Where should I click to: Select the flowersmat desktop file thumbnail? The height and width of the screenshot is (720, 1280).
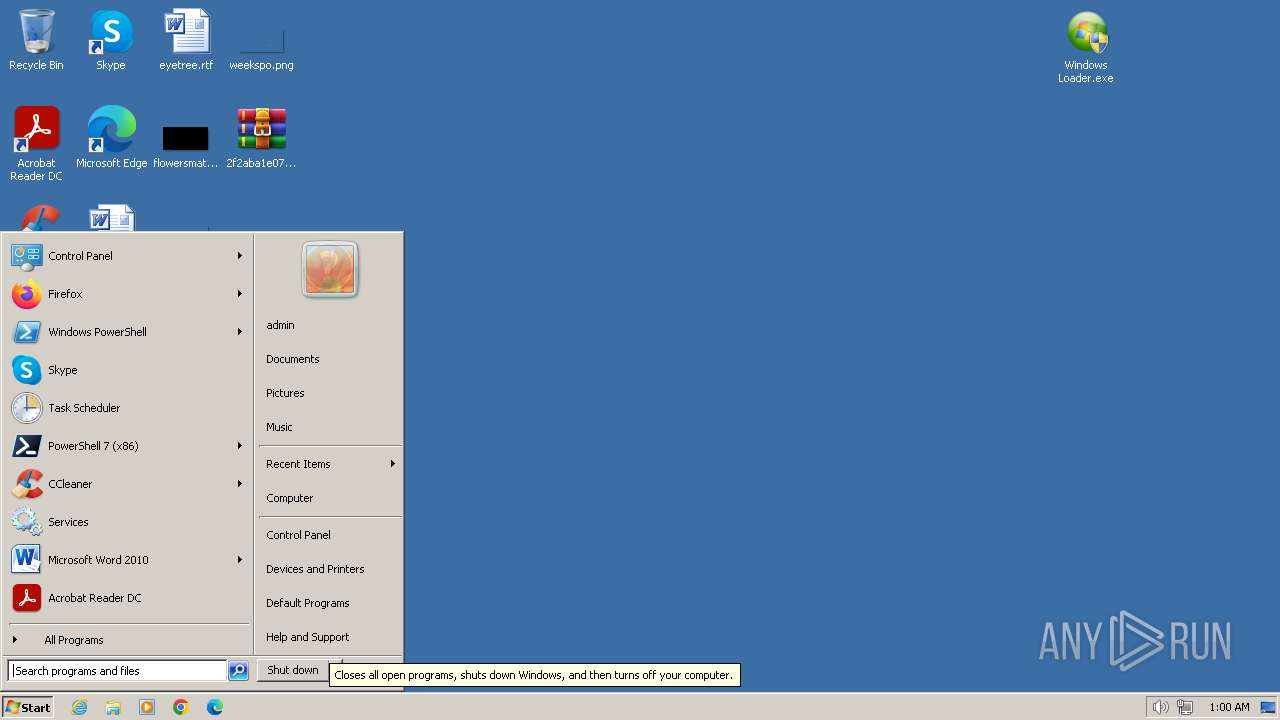[186, 138]
